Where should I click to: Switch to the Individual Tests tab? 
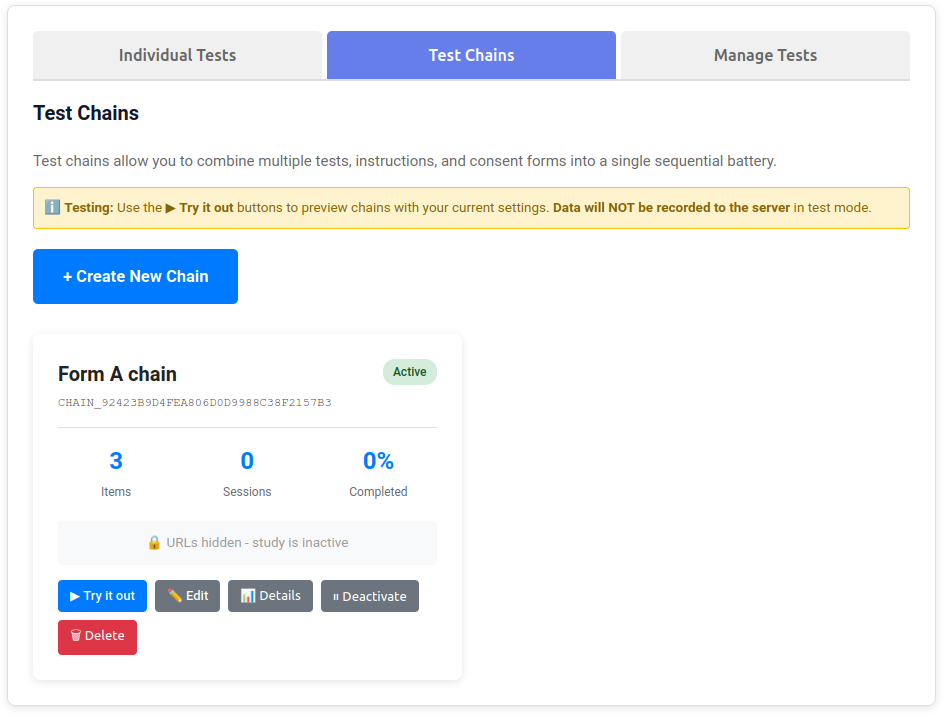[x=178, y=55]
